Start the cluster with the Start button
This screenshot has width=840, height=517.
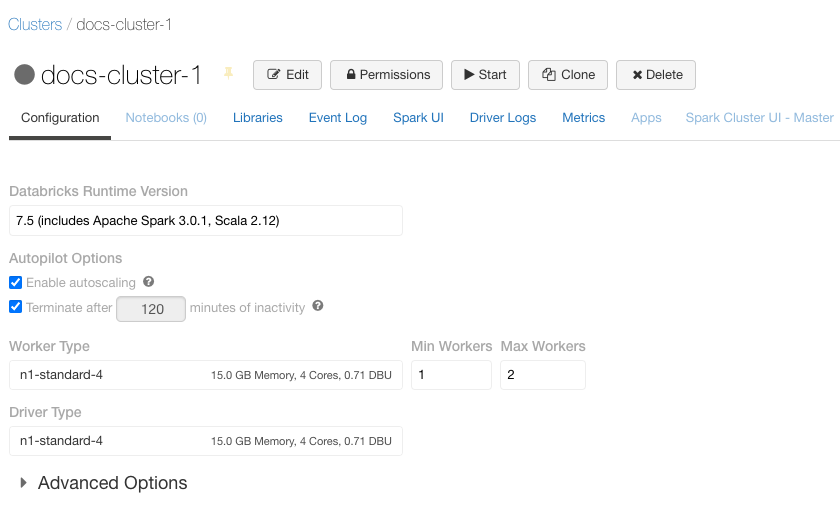click(484, 75)
